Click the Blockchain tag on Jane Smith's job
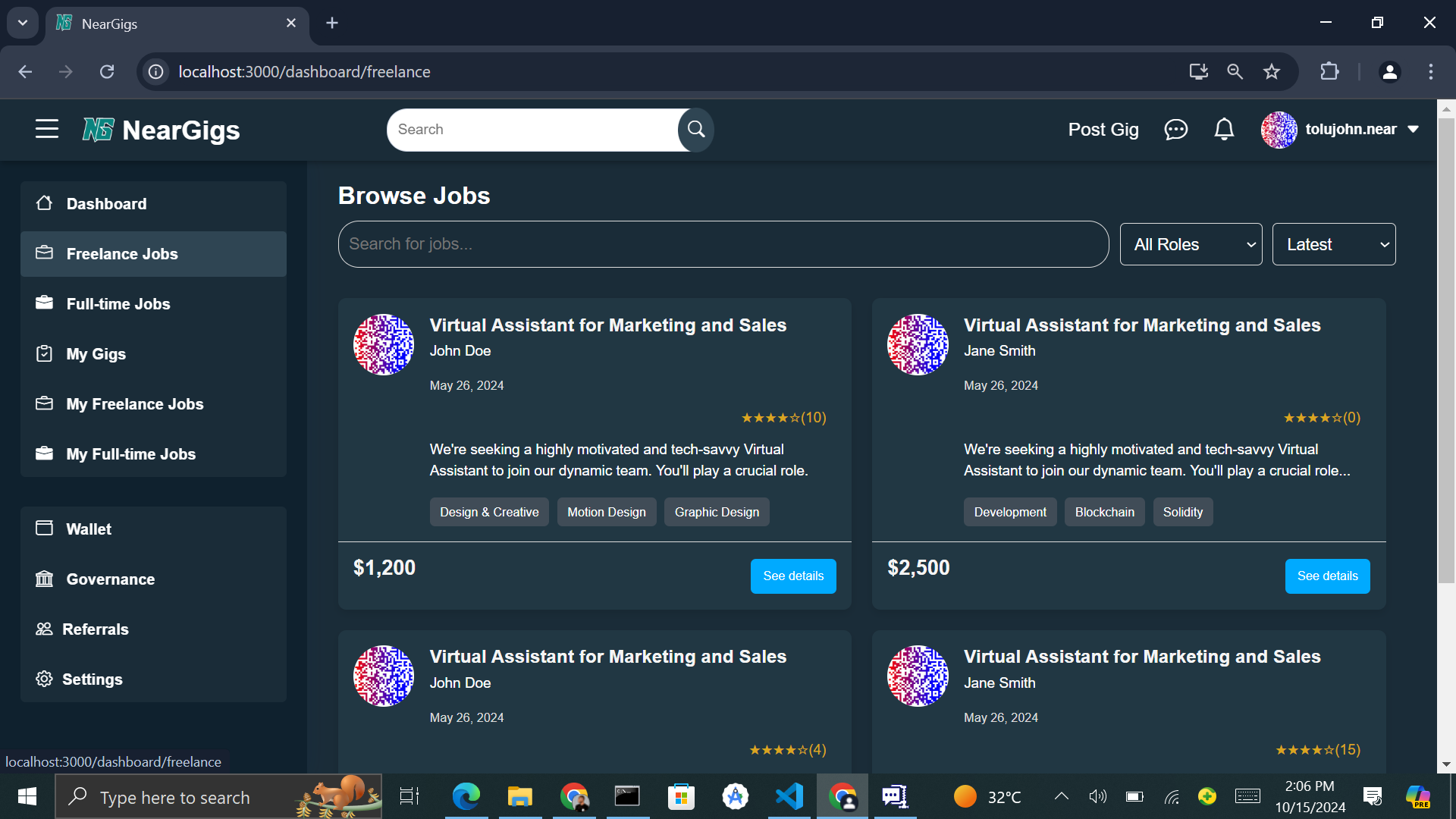 pyautogui.click(x=1104, y=513)
